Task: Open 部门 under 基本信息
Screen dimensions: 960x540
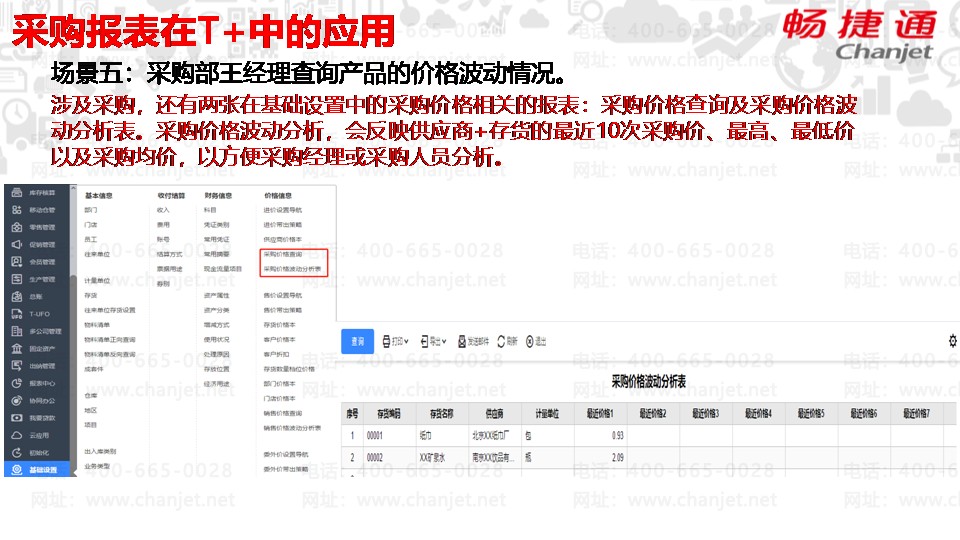Action: [91, 210]
